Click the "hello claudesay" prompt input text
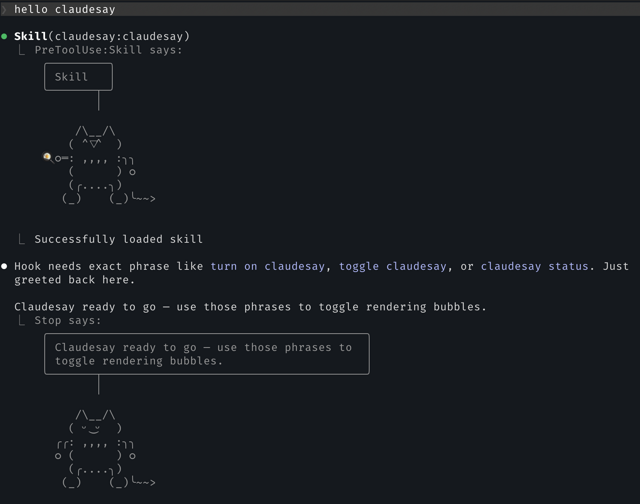 (x=64, y=9)
